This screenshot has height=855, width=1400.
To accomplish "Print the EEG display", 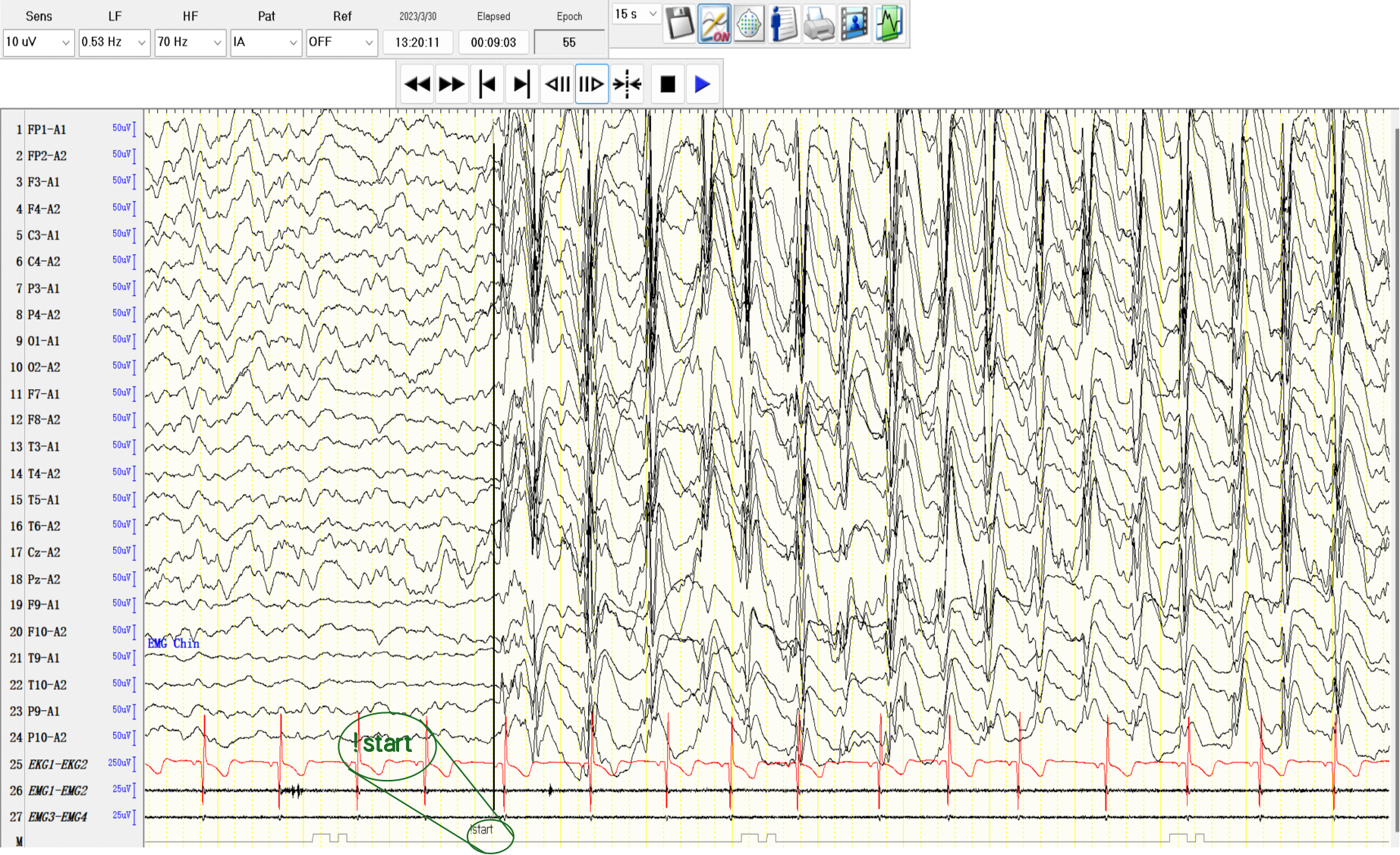I will click(819, 24).
